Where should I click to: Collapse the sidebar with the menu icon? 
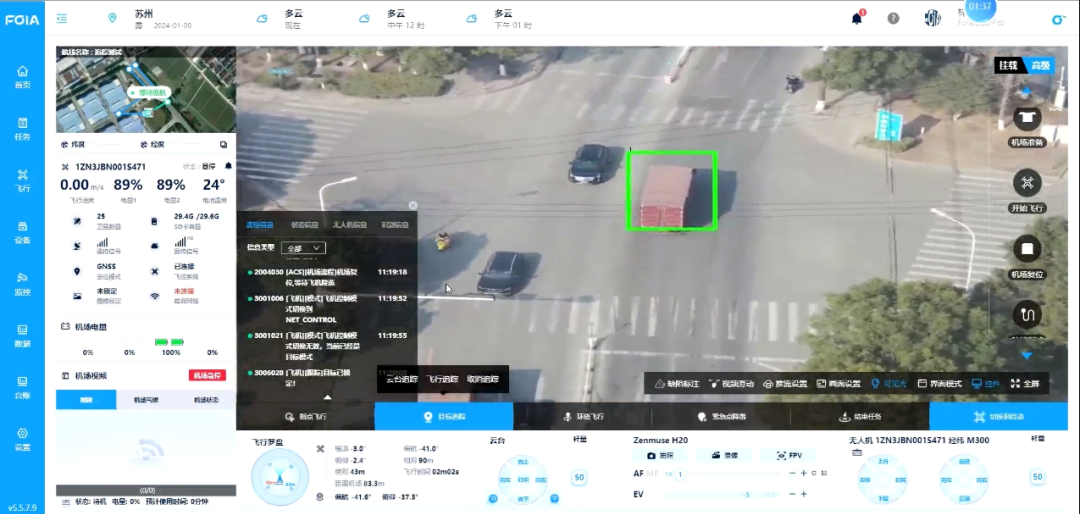tap(62, 18)
